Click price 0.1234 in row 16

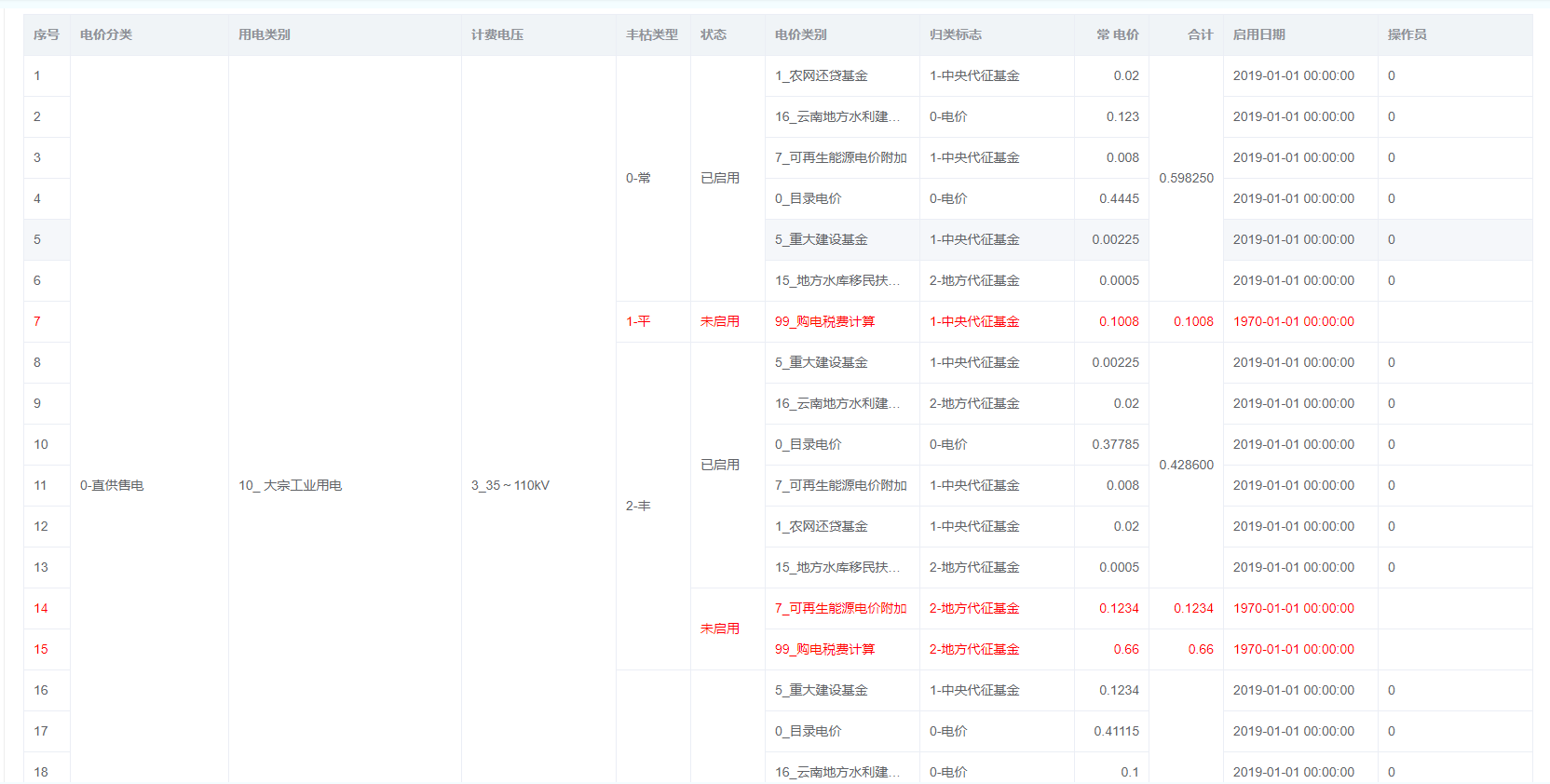point(1120,690)
